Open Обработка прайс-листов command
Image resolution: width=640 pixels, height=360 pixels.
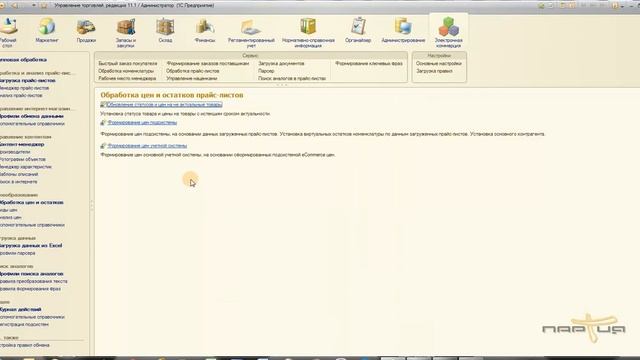(193, 71)
